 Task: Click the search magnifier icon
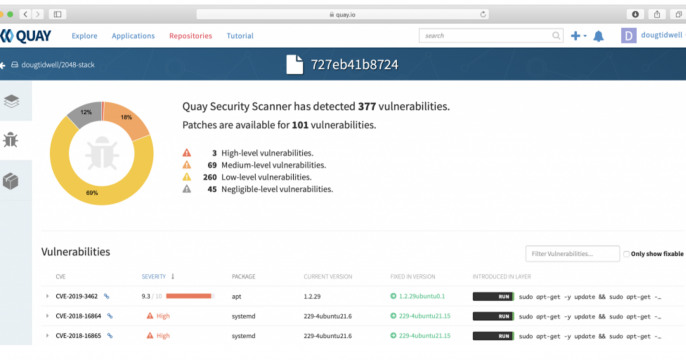[556, 35]
